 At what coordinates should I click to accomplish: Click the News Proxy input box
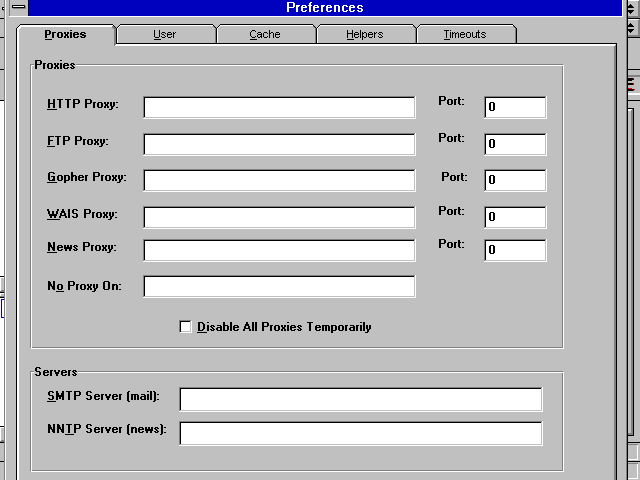click(x=279, y=250)
